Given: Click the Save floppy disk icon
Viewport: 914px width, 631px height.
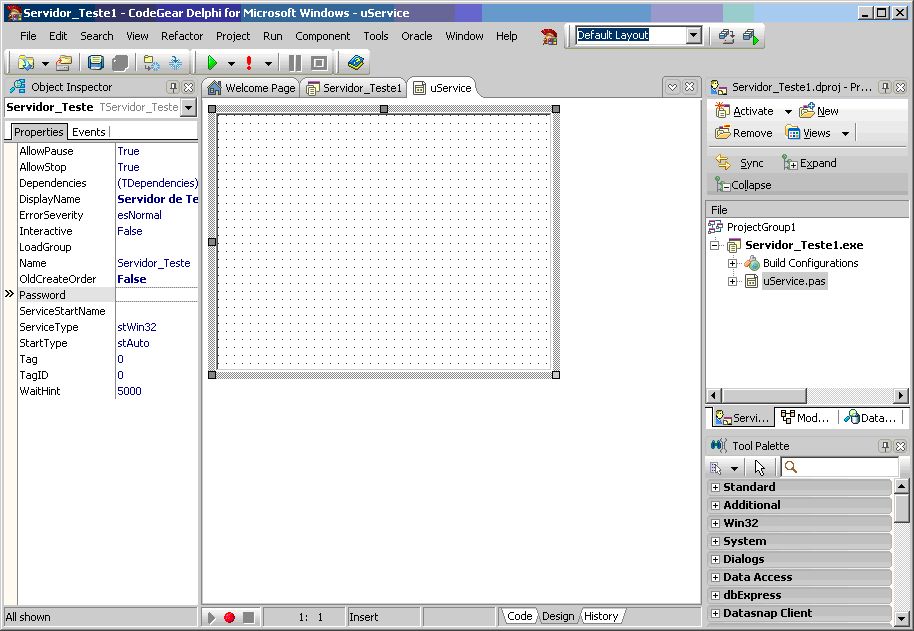Looking at the screenshot, I should pyautogui.click(x=96, y=63).
